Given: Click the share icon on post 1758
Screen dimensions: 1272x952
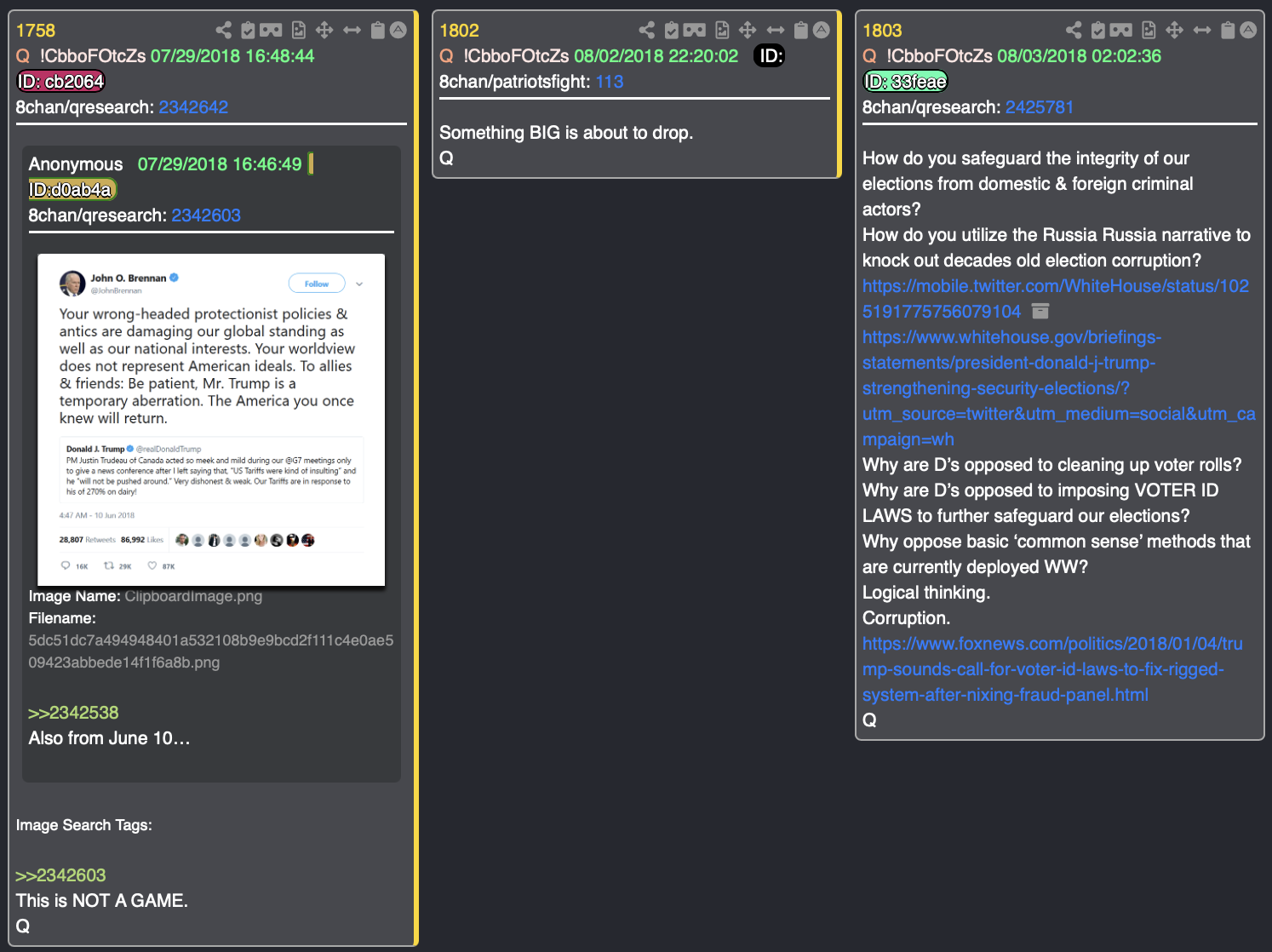Looking at the screenshot, I should (224, 31).
